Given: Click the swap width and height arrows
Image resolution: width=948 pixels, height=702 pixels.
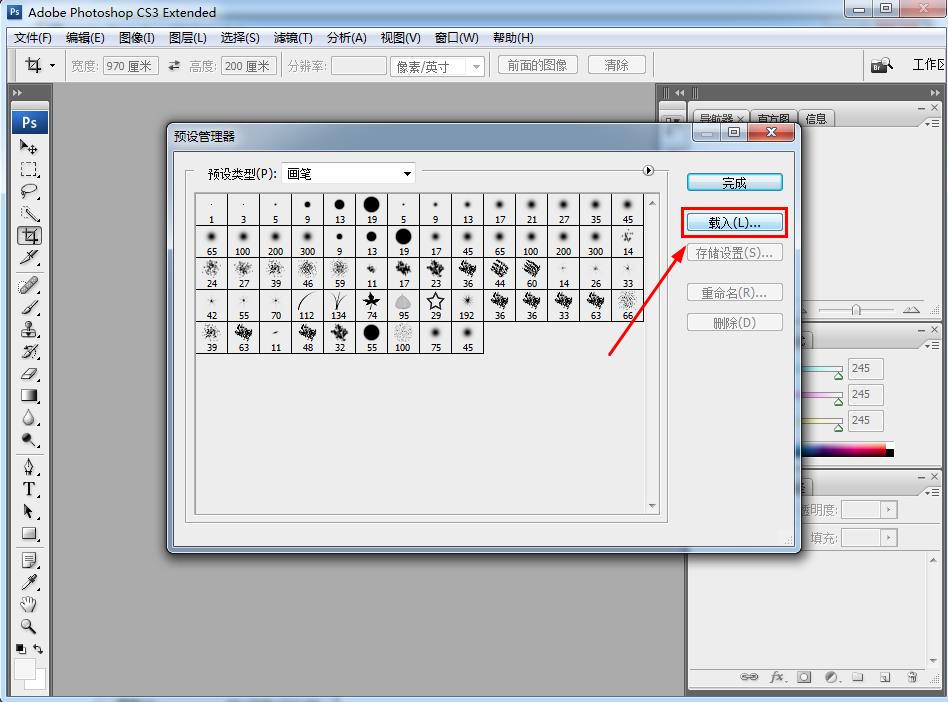Looking at the screenshot, I should (174, 66).
